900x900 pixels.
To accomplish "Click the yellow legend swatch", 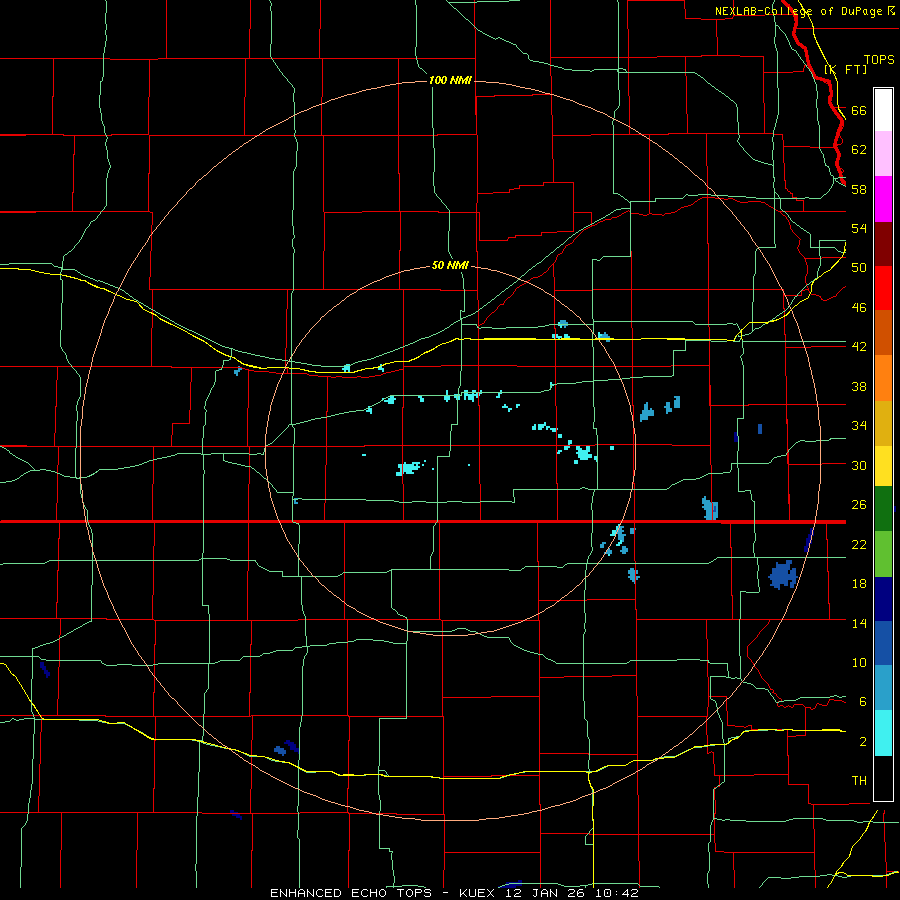I will tap(883, 466).
